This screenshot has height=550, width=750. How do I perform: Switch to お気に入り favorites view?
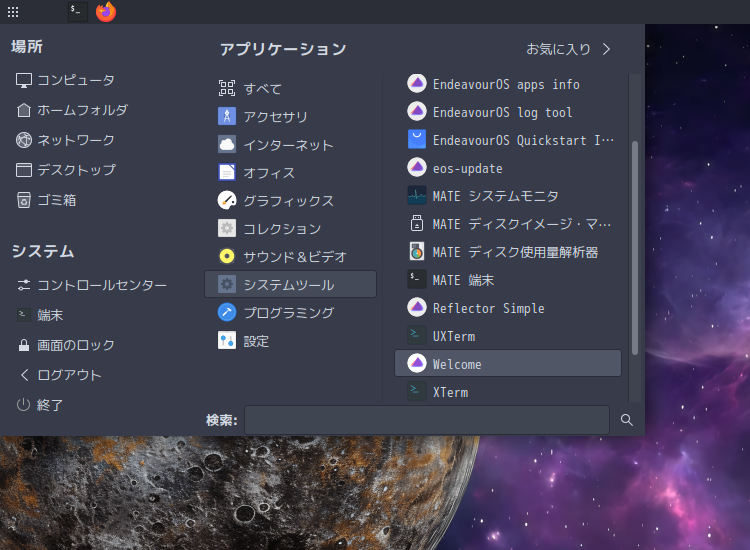(559, 49)
